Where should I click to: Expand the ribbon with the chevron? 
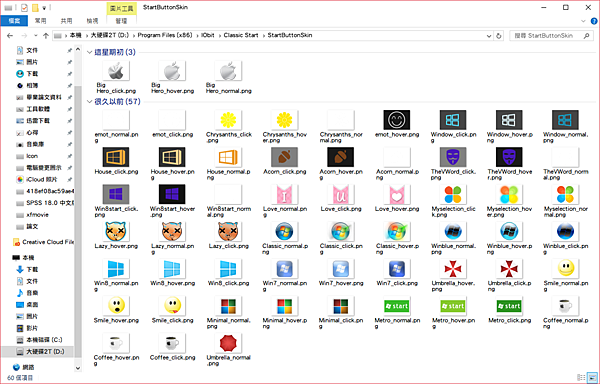[x=583, y=21]
